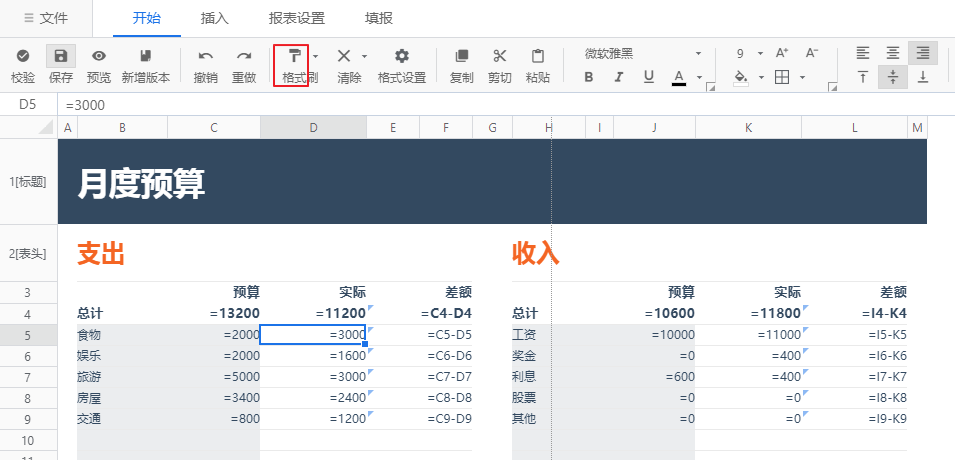955x460 pixels.
Task: Select row 1[标题] header
Action: [x=29, y=181]
